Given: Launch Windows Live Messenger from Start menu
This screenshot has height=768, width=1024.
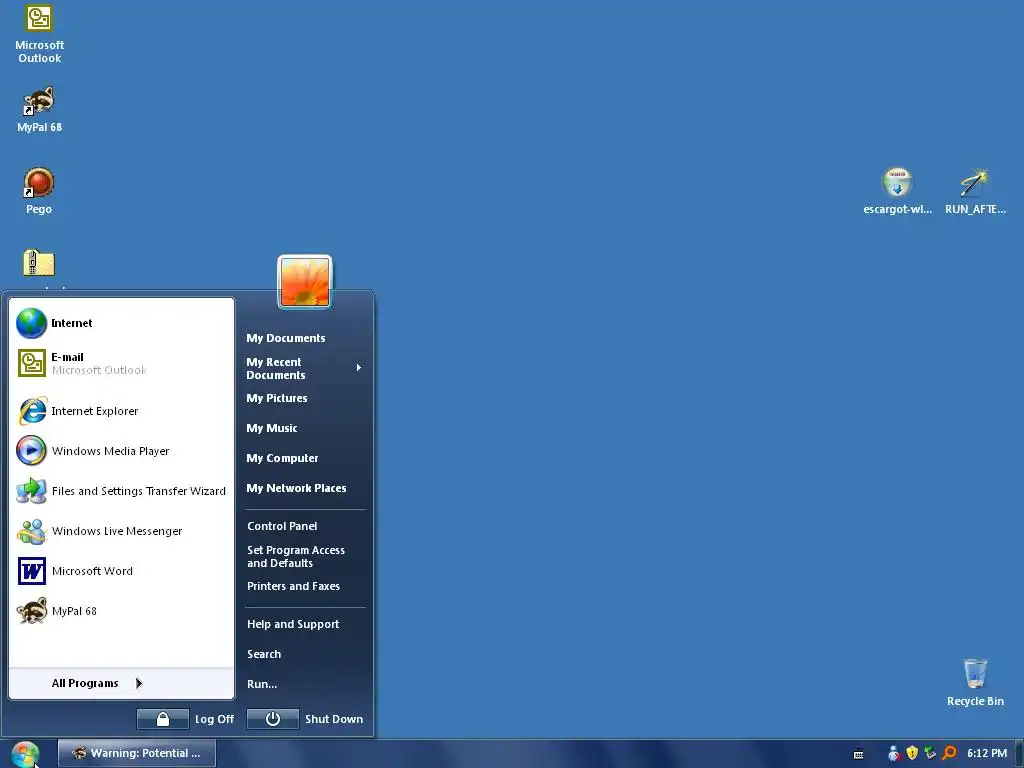Looking at the screenshot, I should pos(121,531).
